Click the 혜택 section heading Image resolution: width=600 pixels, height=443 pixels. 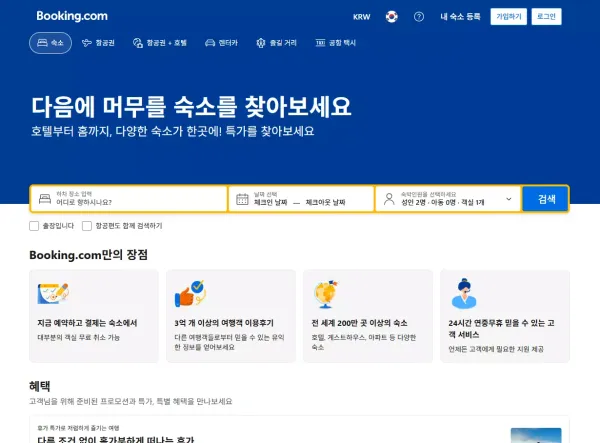pyautogui.click(x=40, y=386)
